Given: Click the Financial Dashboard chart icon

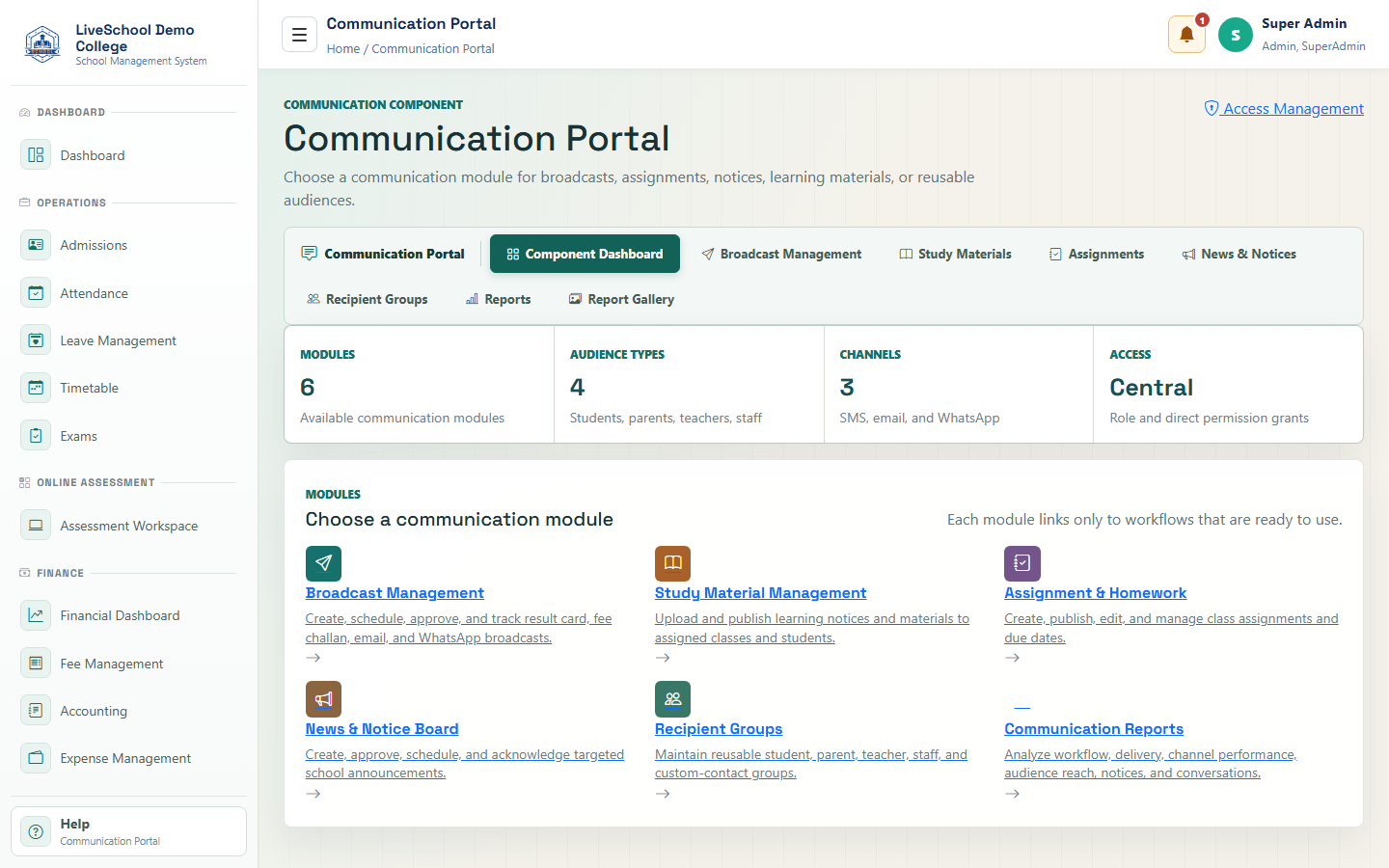Looking at the screenshot, I should point(36,615).
